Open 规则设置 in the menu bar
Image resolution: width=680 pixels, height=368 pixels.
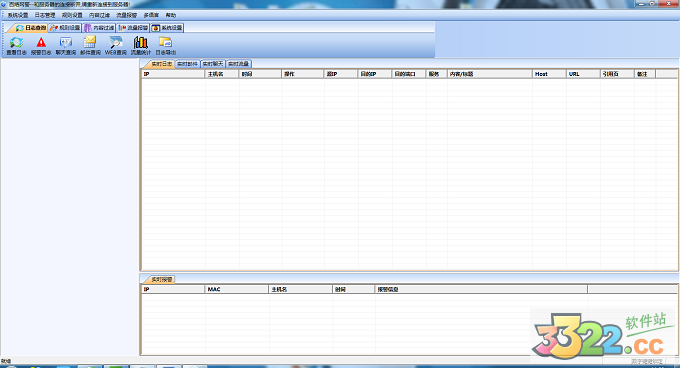click(72, 15)
